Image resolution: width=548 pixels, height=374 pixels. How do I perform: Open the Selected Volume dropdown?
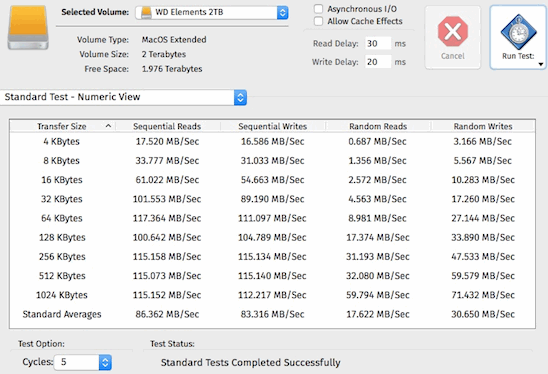click(x=212, y=13)
